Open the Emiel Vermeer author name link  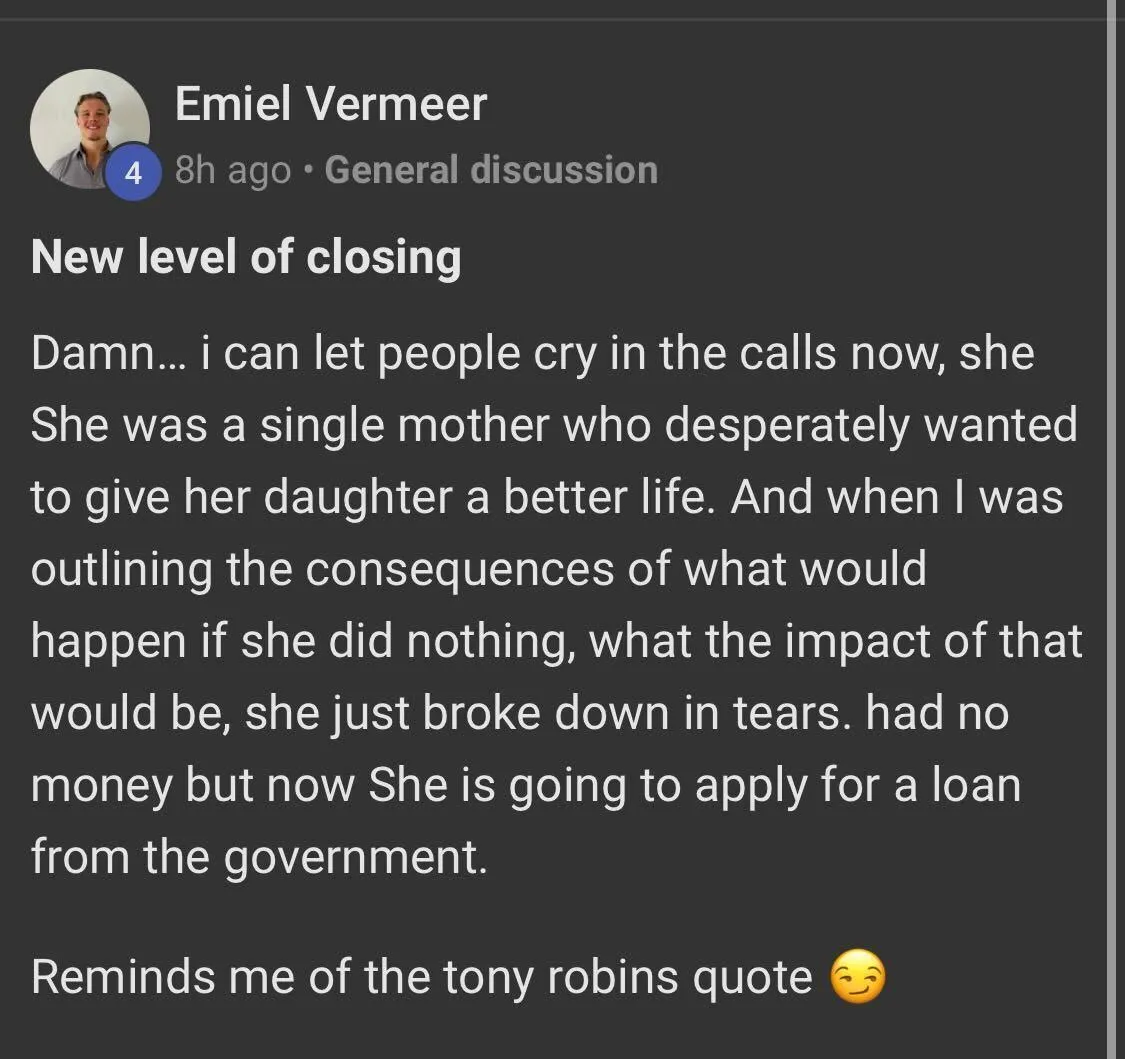pos(331,104)
